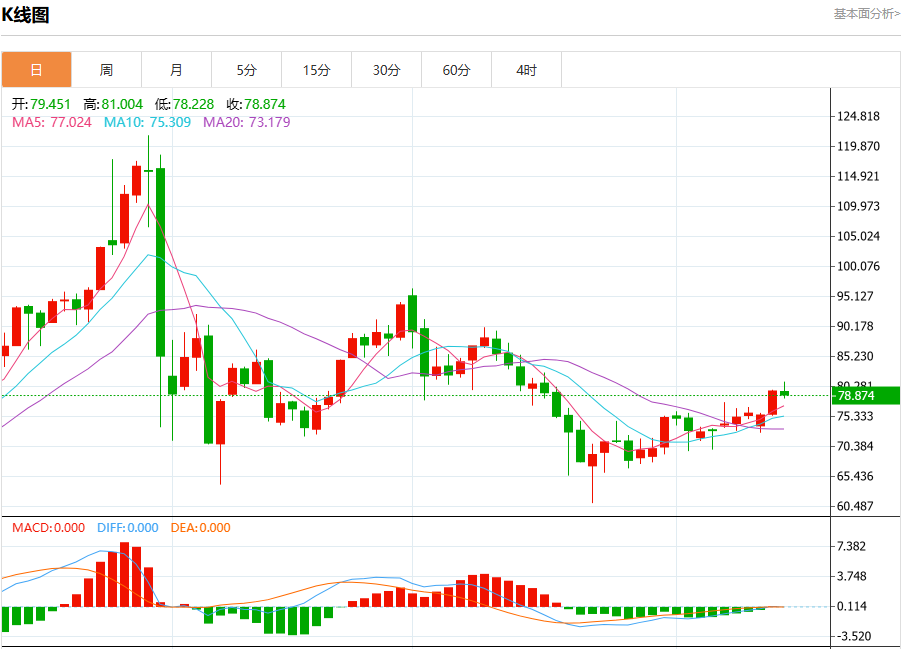Click the green 78.874 current price tag
This screenshot has width=908, height=649.
tap(866, 395)
